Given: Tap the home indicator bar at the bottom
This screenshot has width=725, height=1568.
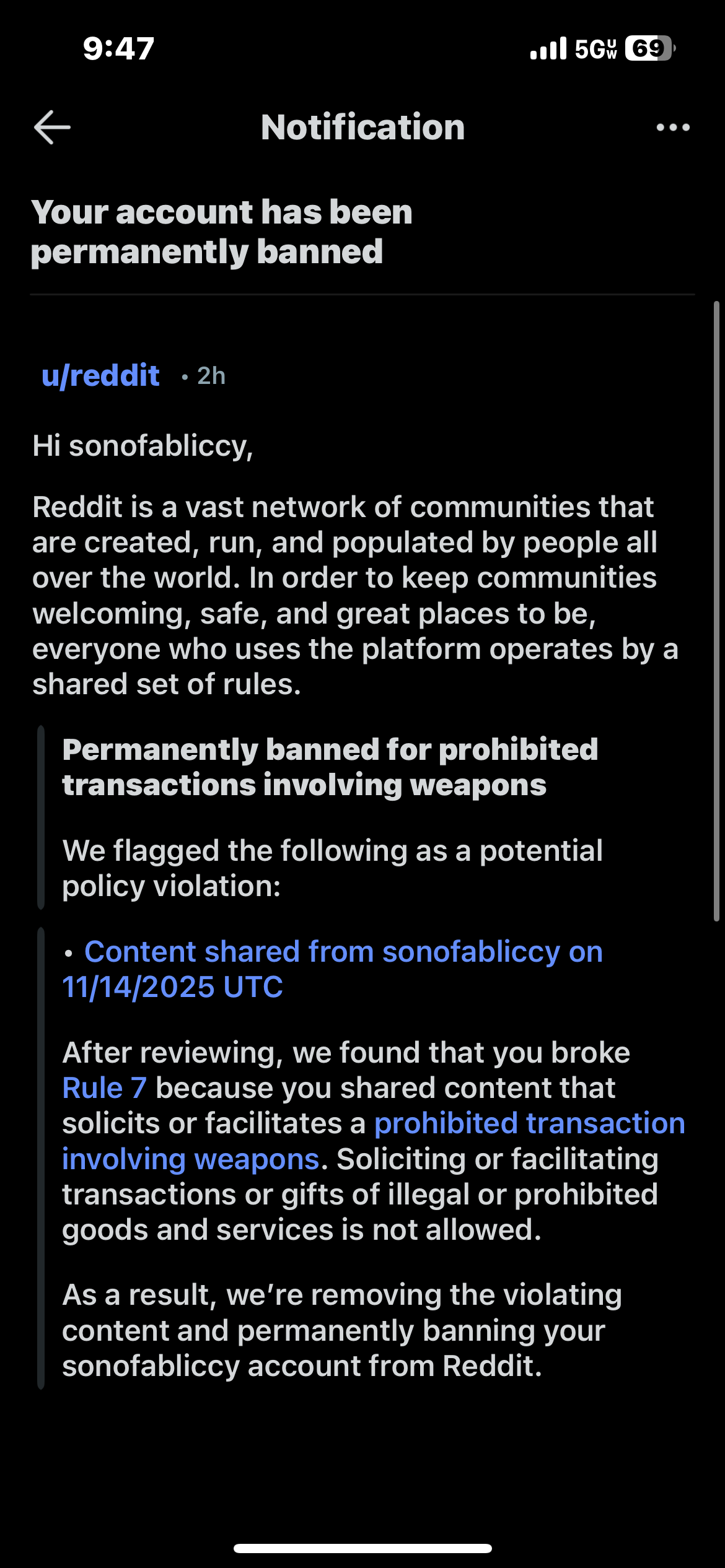Looking at the screenshot, I should [362, 1548].
